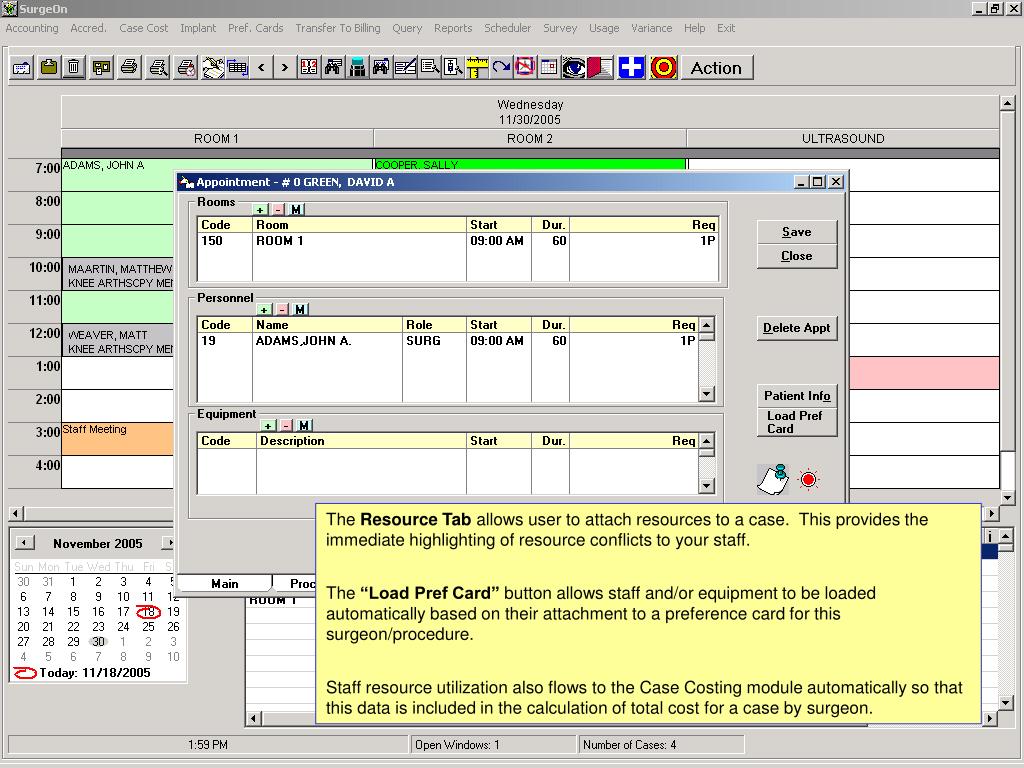Click the Action button in the toolbar

(716, 68)
